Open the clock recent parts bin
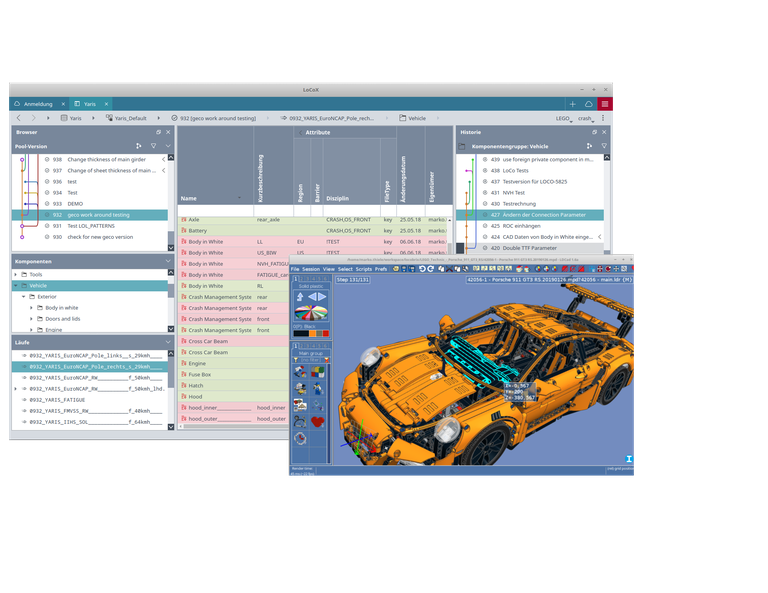 300,438
